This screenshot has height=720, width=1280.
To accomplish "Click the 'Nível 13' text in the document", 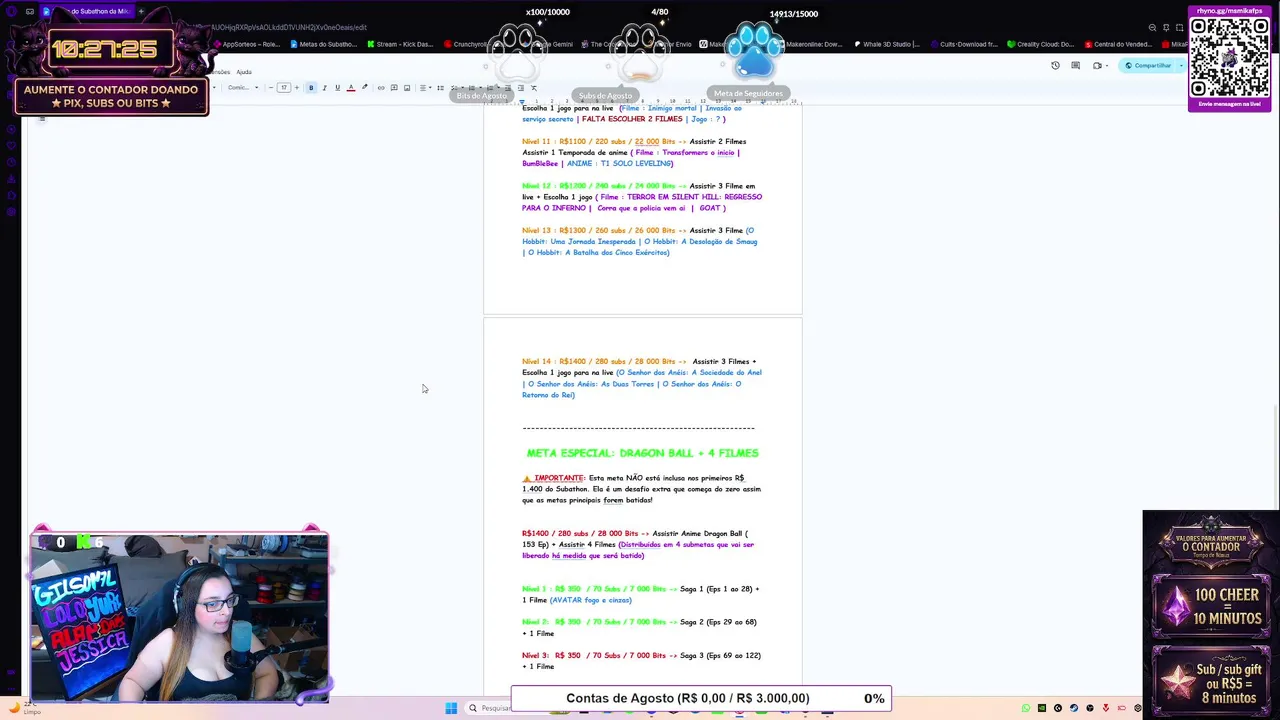I will pos(537,230).
